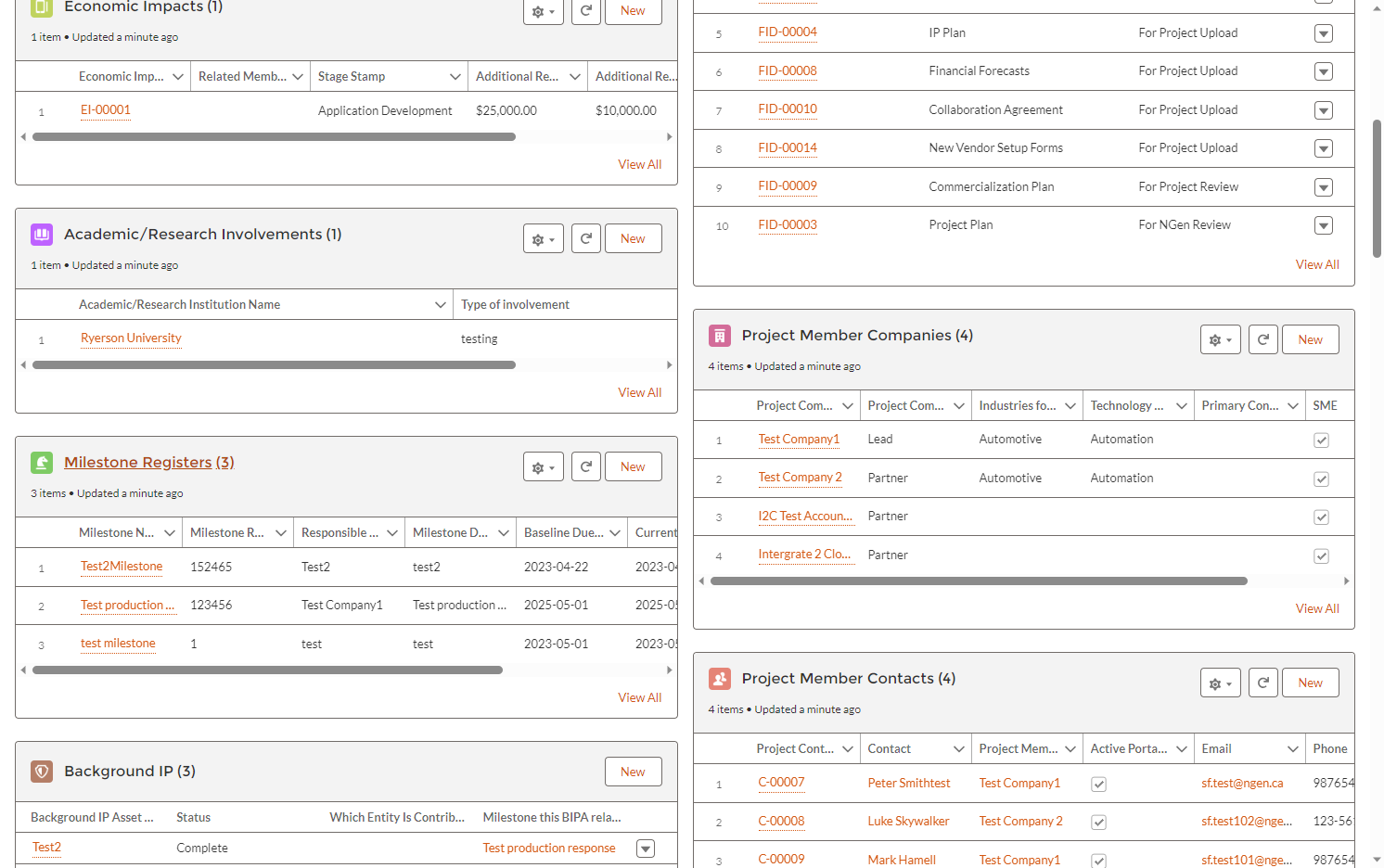Refresh the Project Member Companies list
The image size is (1384, 868).
(1262, 339)
